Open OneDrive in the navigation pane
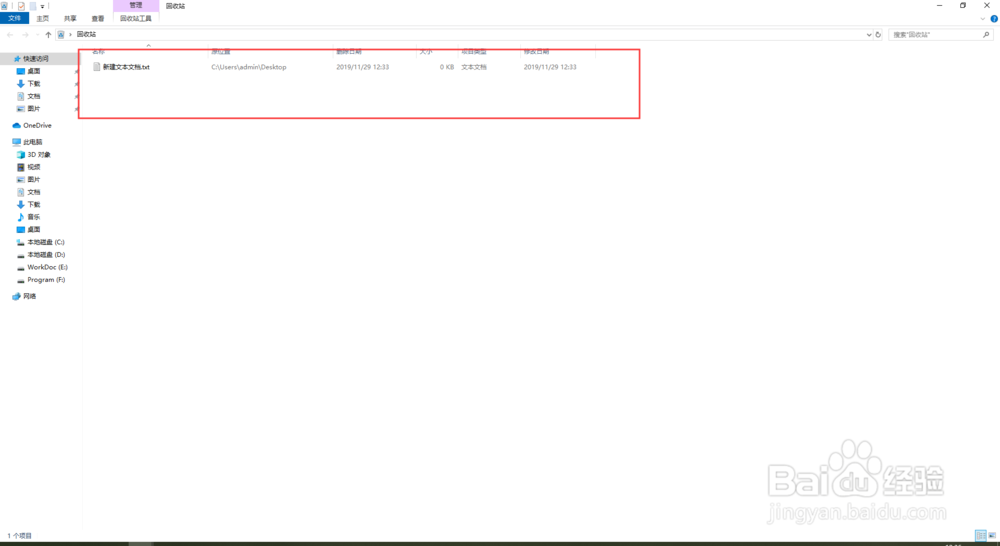The width and height of the screenshot is (1000, 546). 37,126
